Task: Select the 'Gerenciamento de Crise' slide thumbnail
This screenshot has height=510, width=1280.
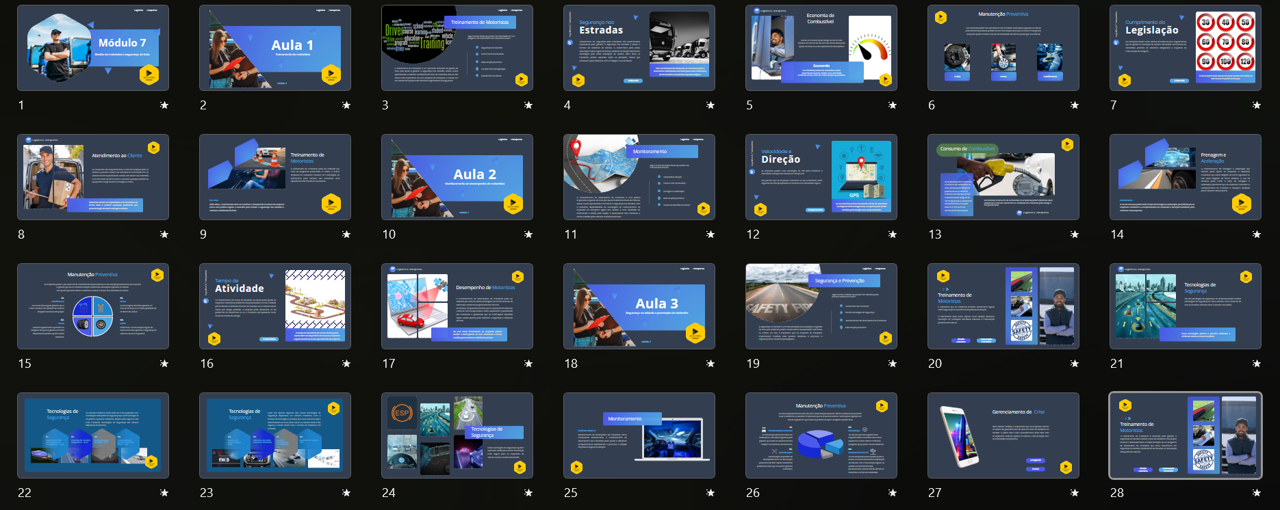Action: point(1003,435)
